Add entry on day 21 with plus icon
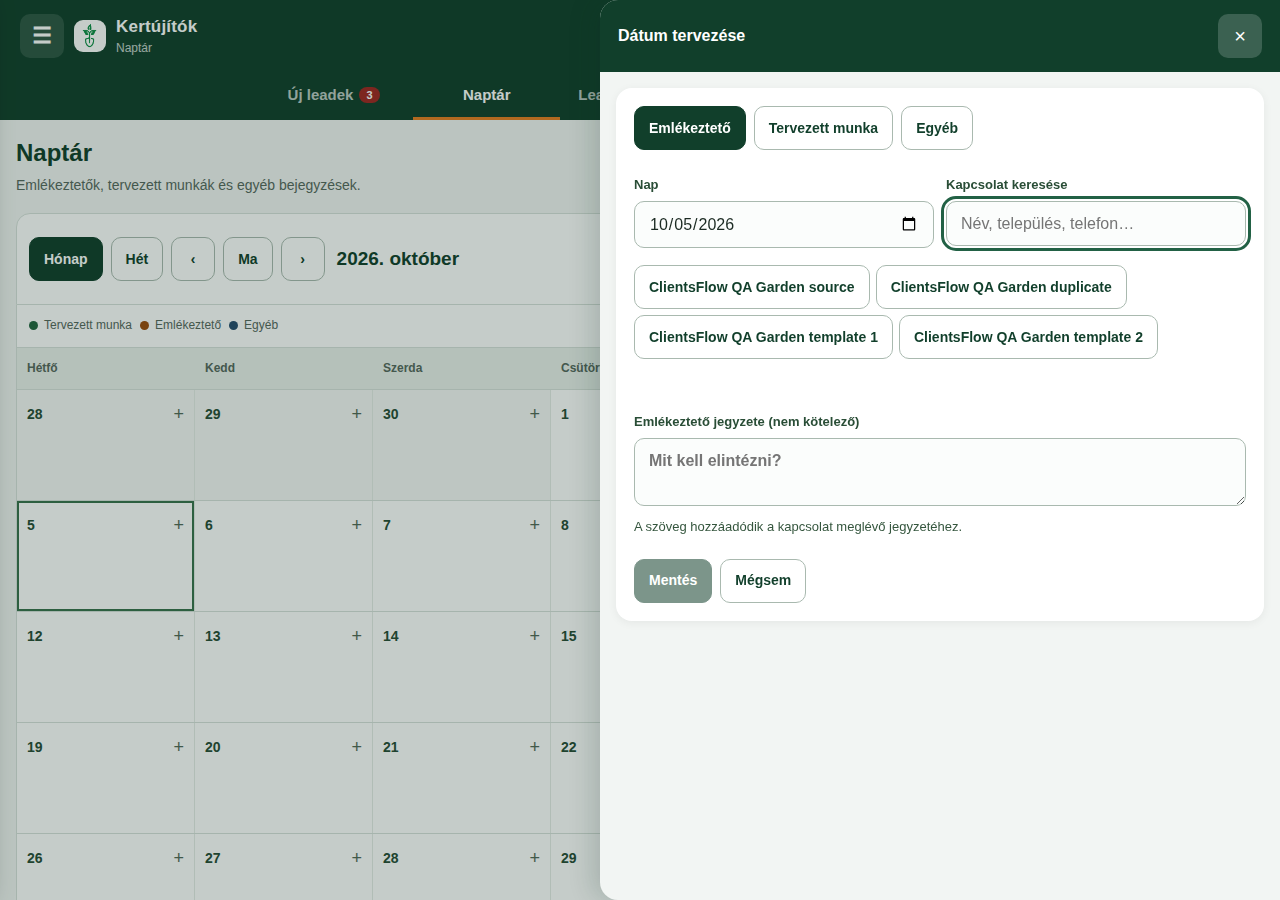This screenshot has width=1280, height=900. pyautogui.click(x=535, y=746)
